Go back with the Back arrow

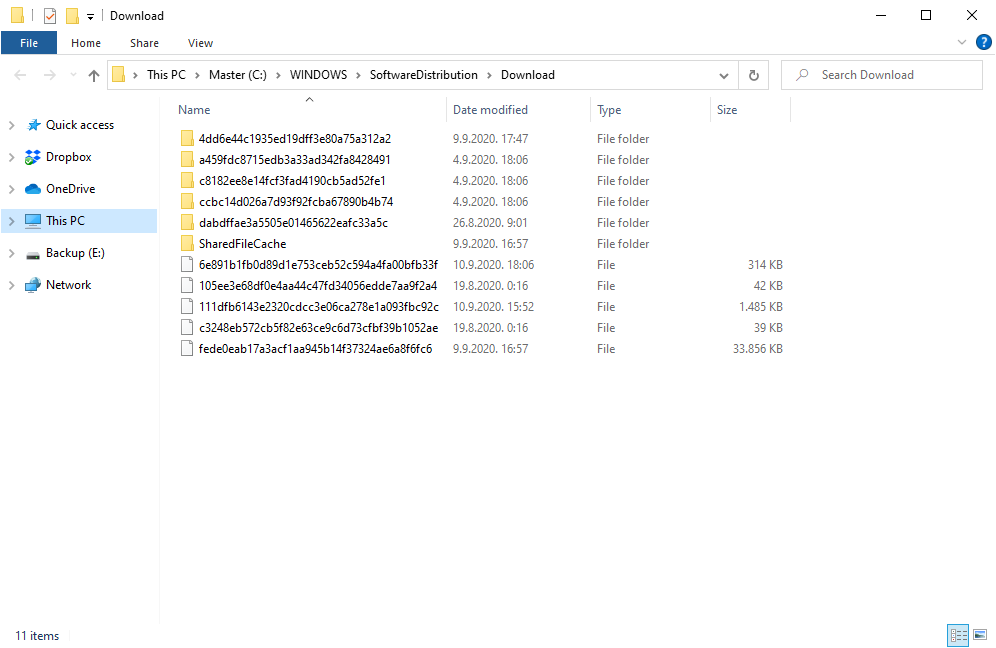(x=20, y=76)
